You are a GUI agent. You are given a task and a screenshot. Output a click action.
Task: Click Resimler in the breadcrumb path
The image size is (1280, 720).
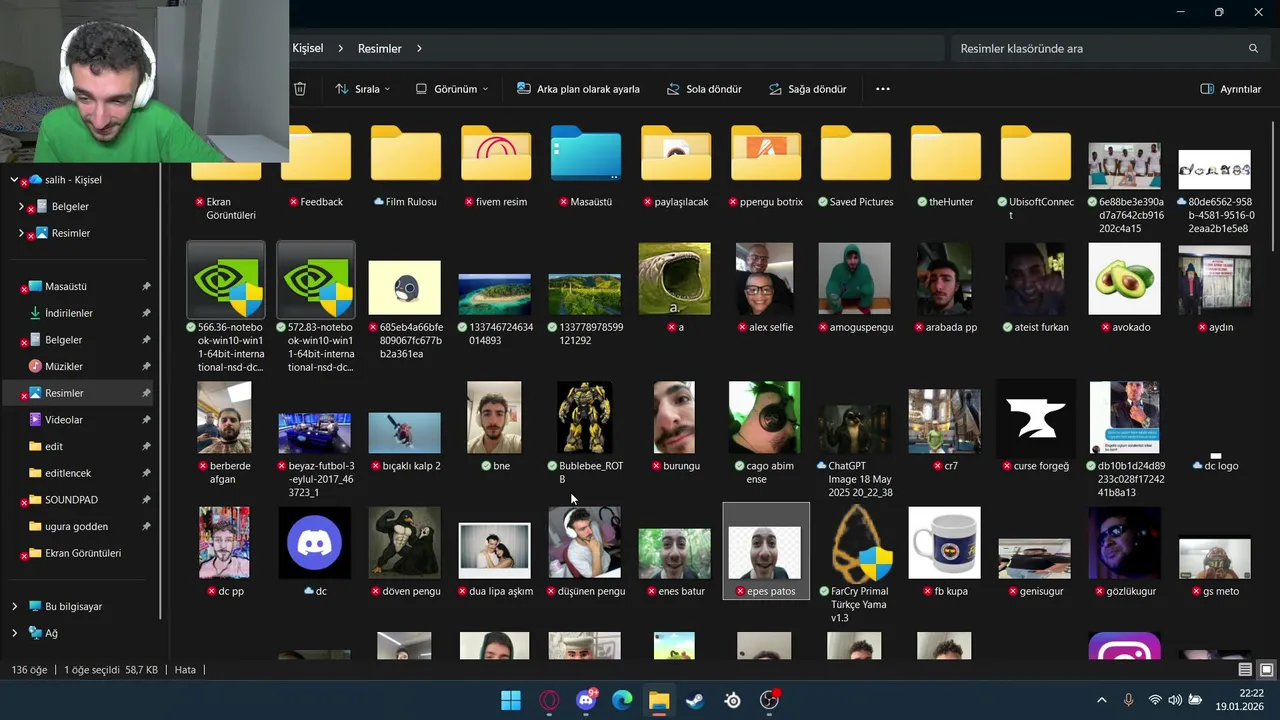coord(380,48)
